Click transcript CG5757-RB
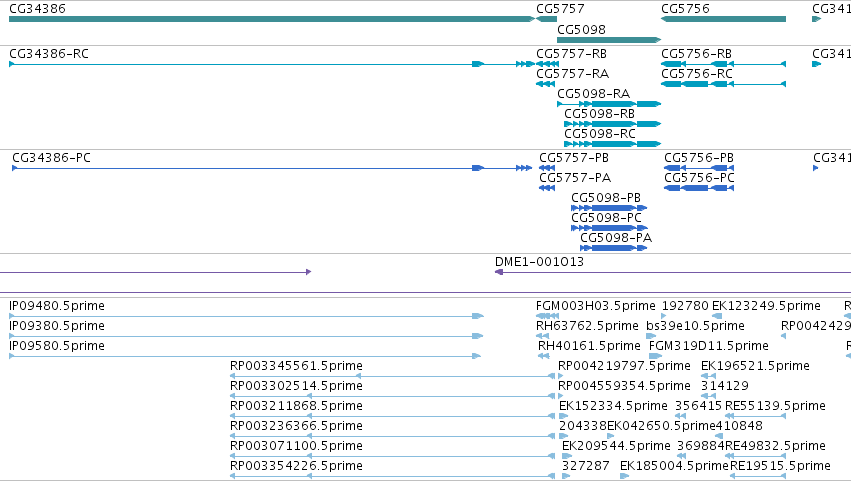Screen dimensions: 851x481 click(x=571, y=54)
